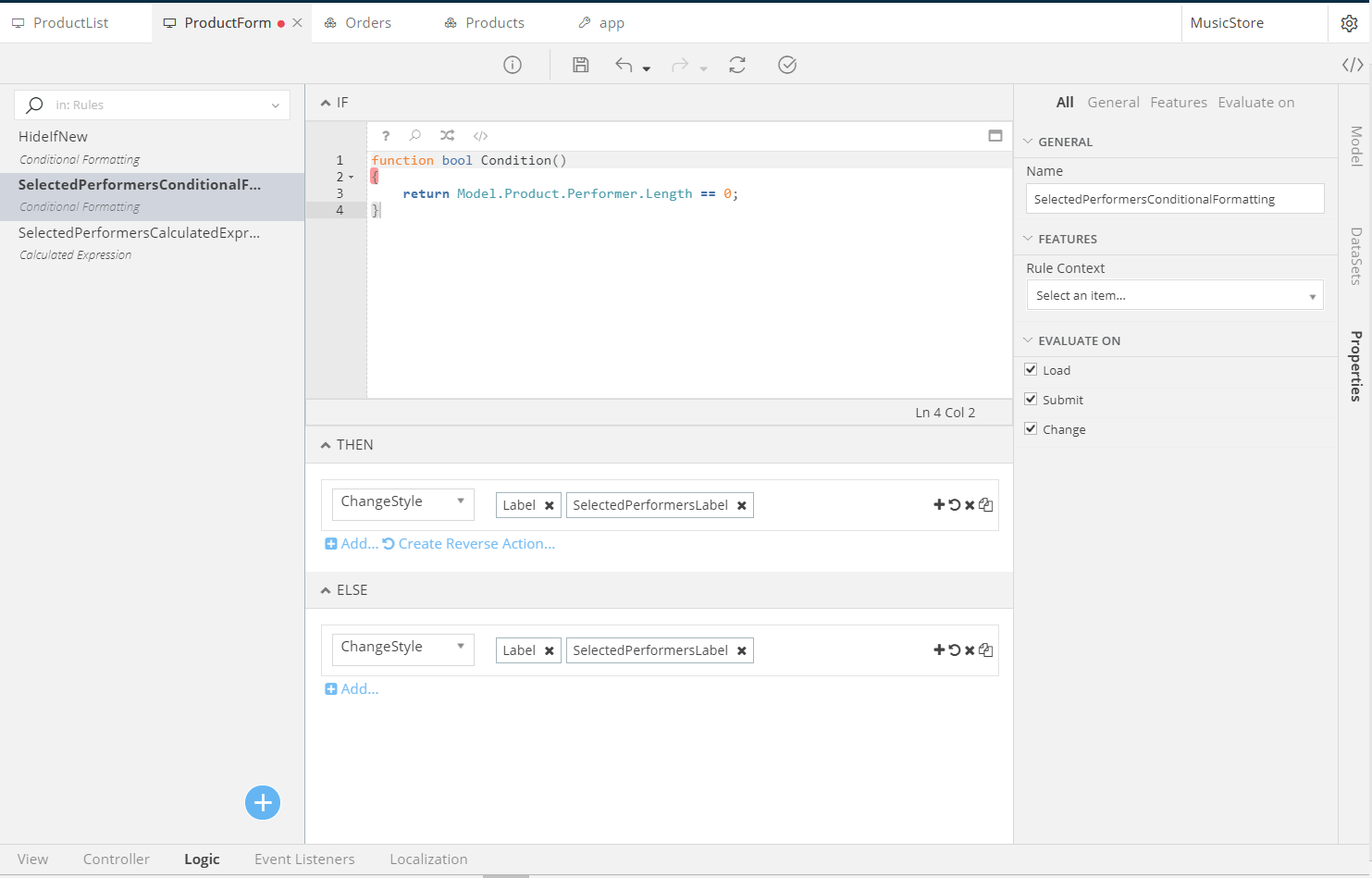The height and width of the screenshot is (878, 1372).
Task: Switch to the Controller tab
Action: [116, 859]
